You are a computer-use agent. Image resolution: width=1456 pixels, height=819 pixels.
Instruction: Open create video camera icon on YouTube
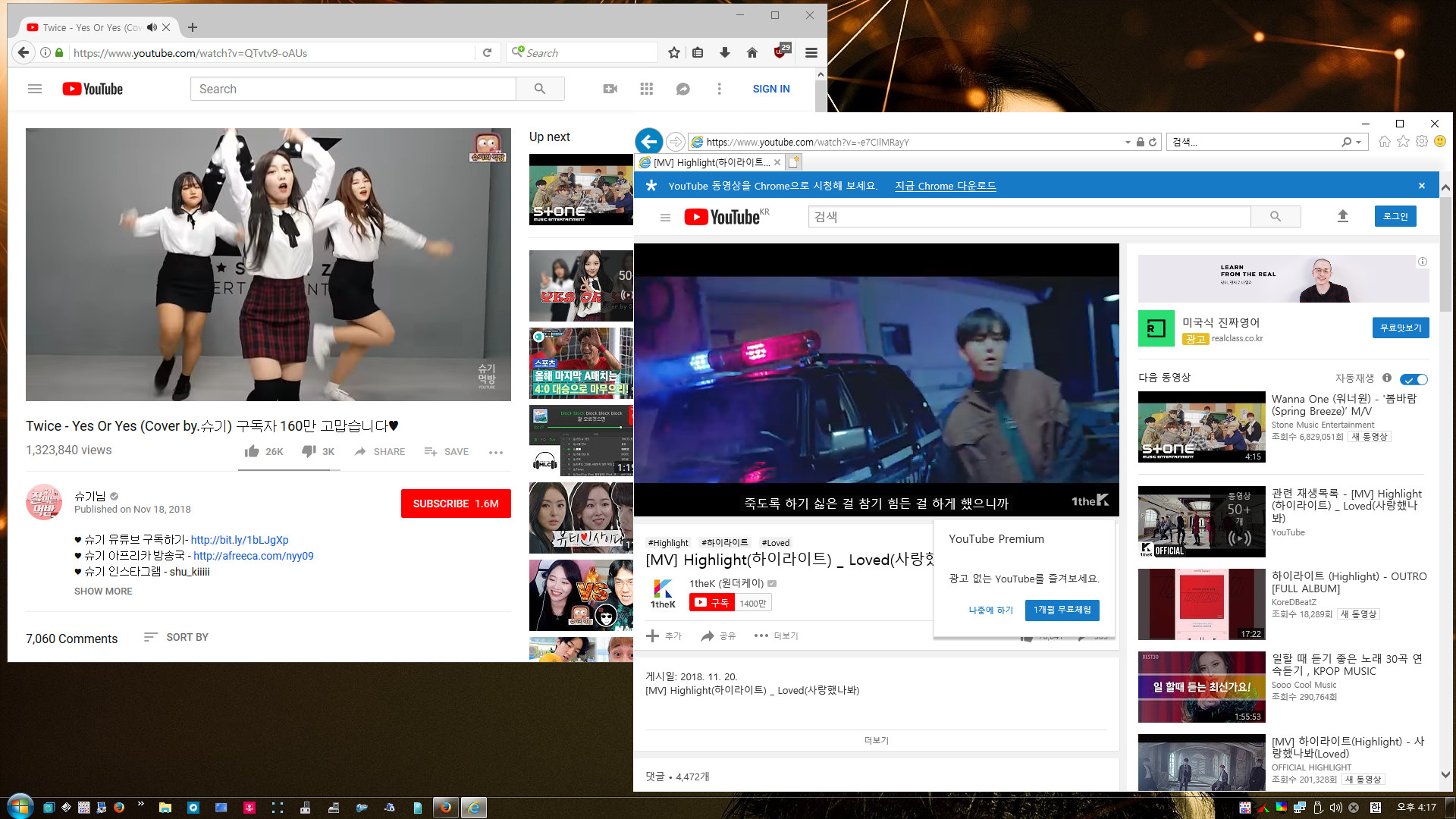tap(610, 89)
